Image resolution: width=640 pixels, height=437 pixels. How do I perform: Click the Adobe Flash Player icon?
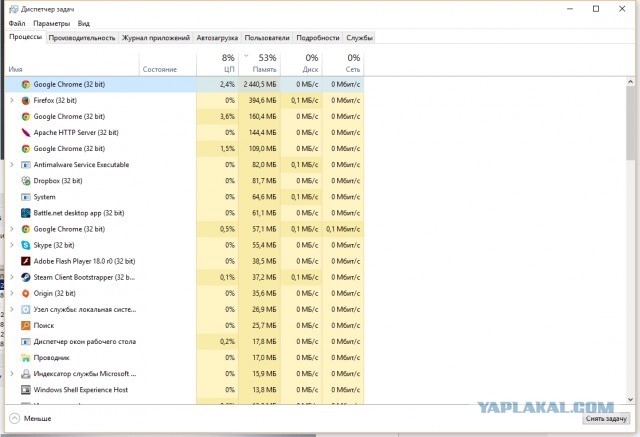tap(26, 261)
